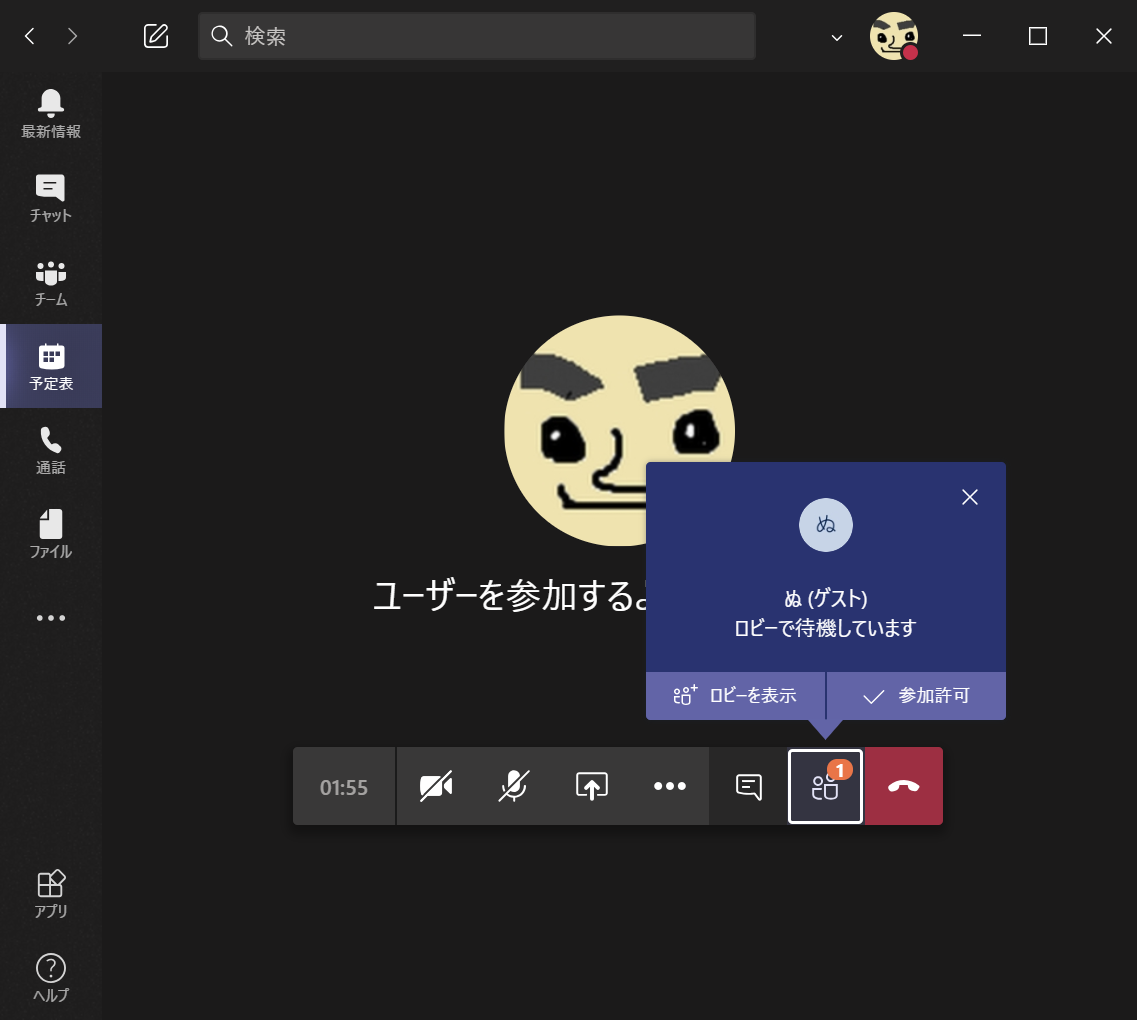Viewport: 1137px width, 1020px height.
Task: Click the 検索 search box
Action: pos(477,36)
